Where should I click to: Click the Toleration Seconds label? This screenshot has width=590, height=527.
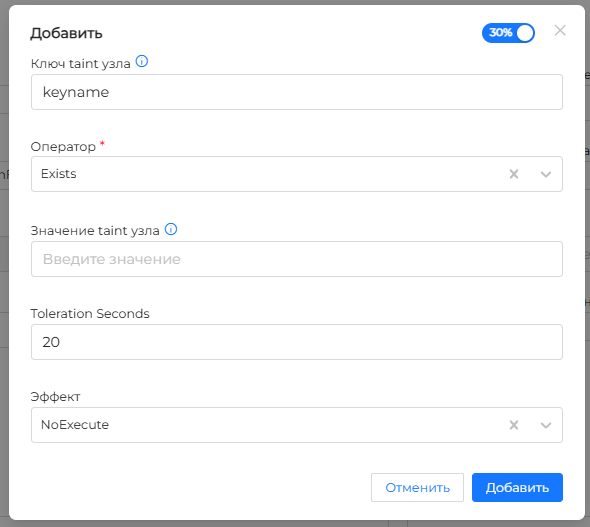pos(90,313)
